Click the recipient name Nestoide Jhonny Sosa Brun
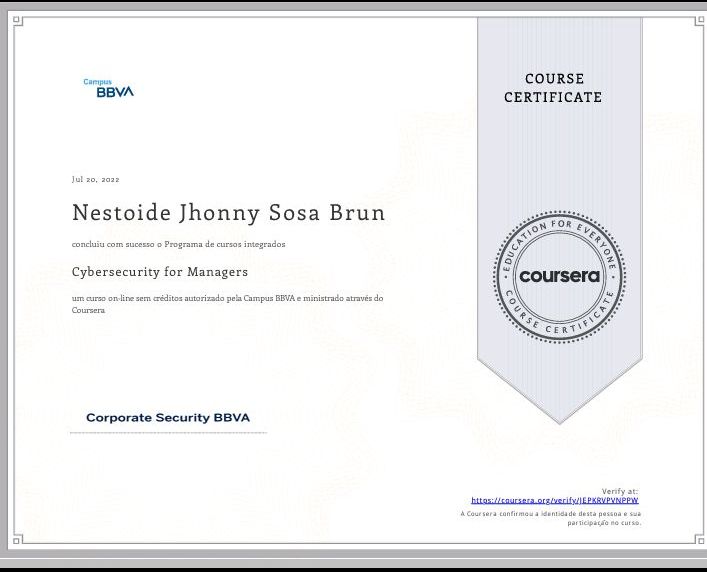This screenshot has height=572, width=707. (228, 214)
